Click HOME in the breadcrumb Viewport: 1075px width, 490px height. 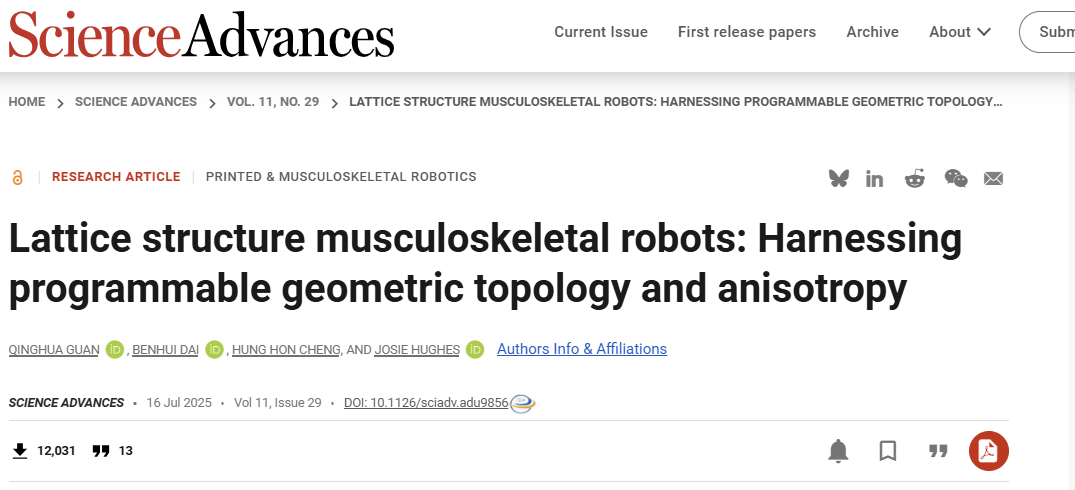(27, 102)
